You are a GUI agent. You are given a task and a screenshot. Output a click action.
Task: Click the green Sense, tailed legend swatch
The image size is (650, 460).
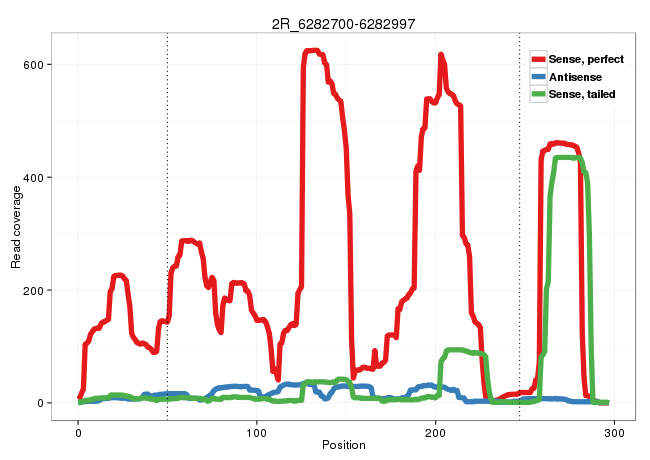pos(539,94)
